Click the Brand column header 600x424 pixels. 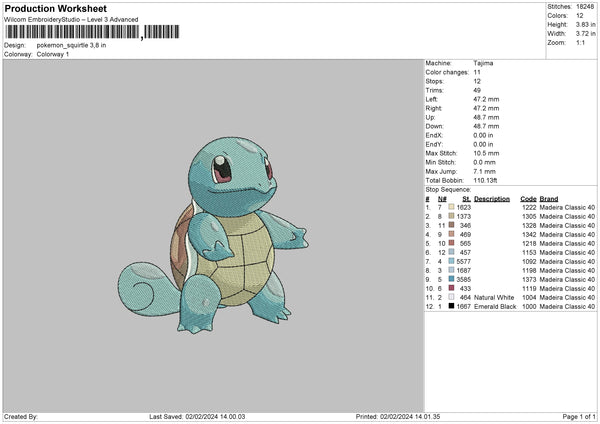click(549, 198)
